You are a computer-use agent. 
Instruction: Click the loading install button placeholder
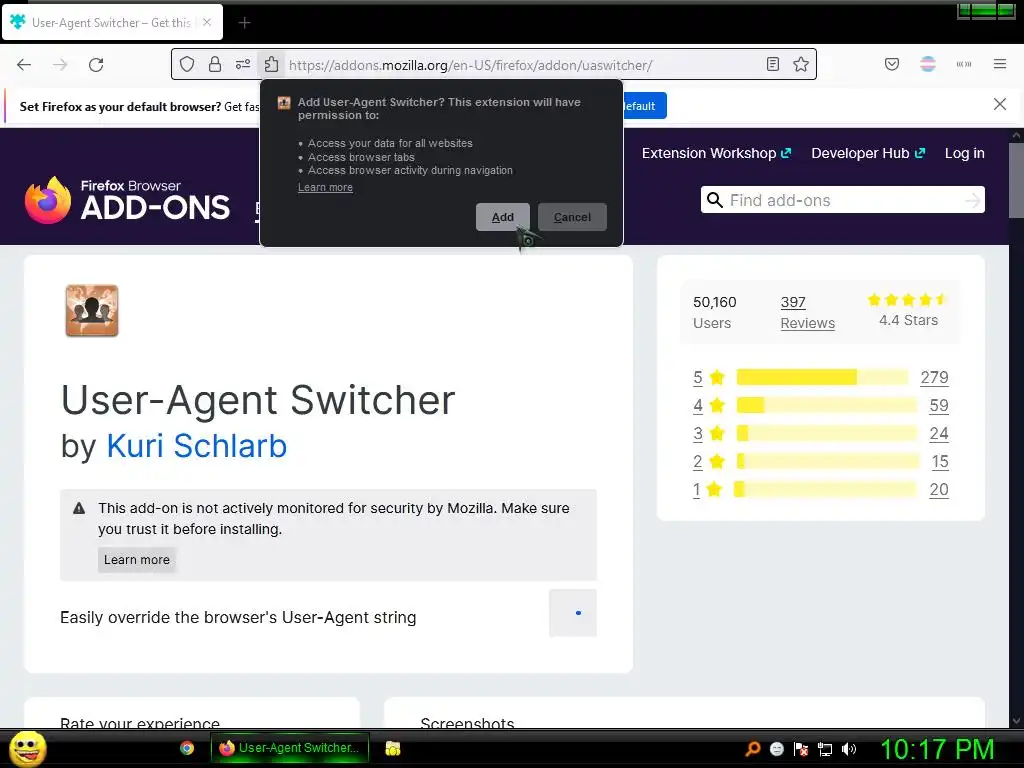pos(573,613)
